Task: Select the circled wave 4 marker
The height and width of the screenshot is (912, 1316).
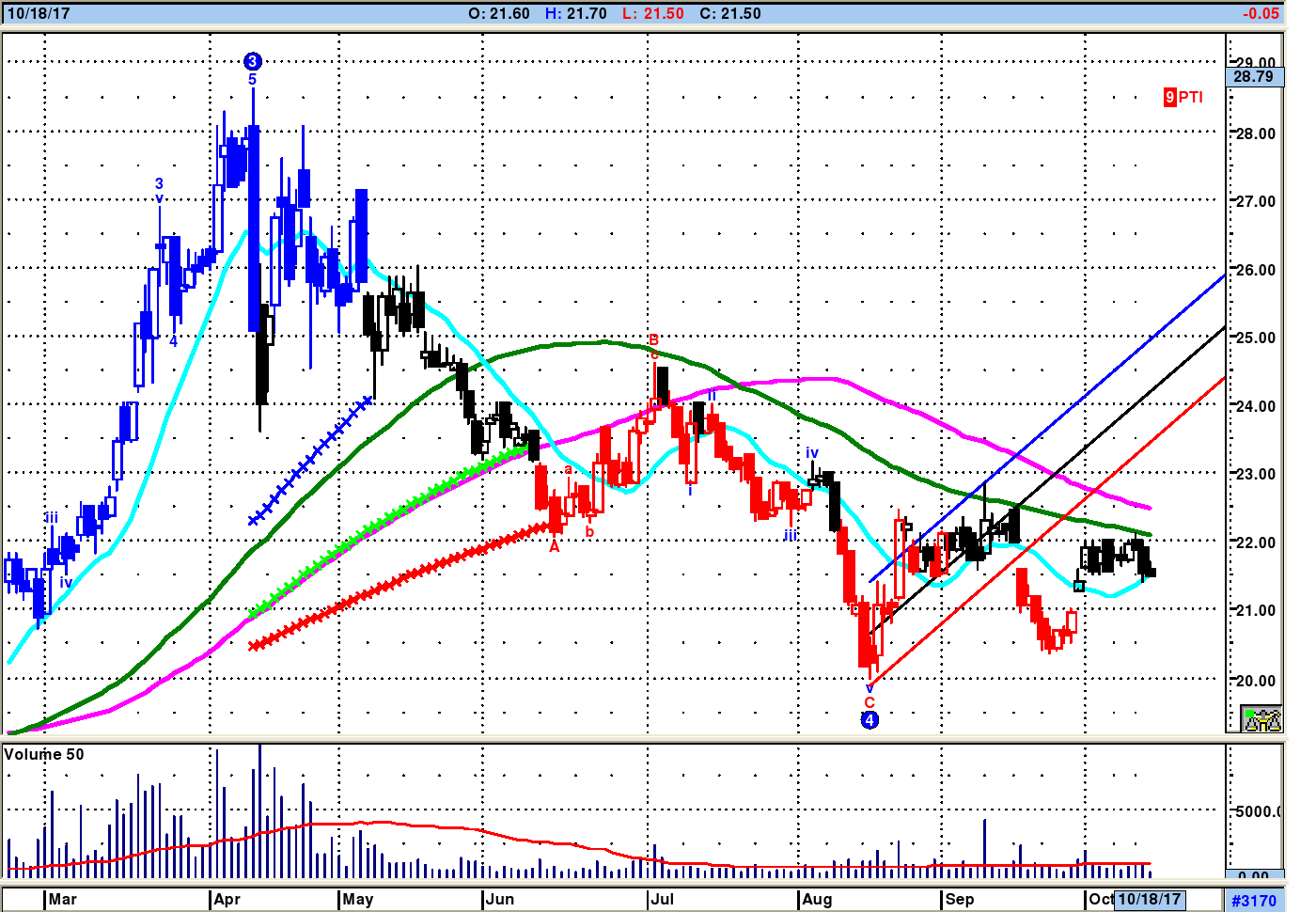Action: point(869,720)
